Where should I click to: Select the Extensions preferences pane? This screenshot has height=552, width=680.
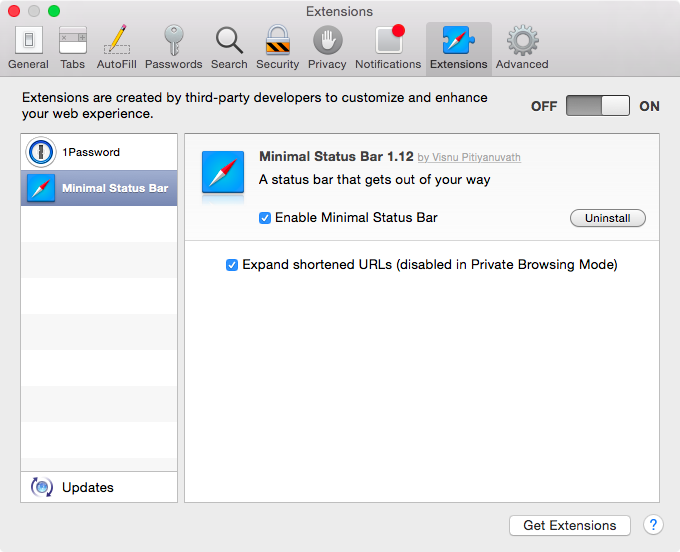coord(458,49)
